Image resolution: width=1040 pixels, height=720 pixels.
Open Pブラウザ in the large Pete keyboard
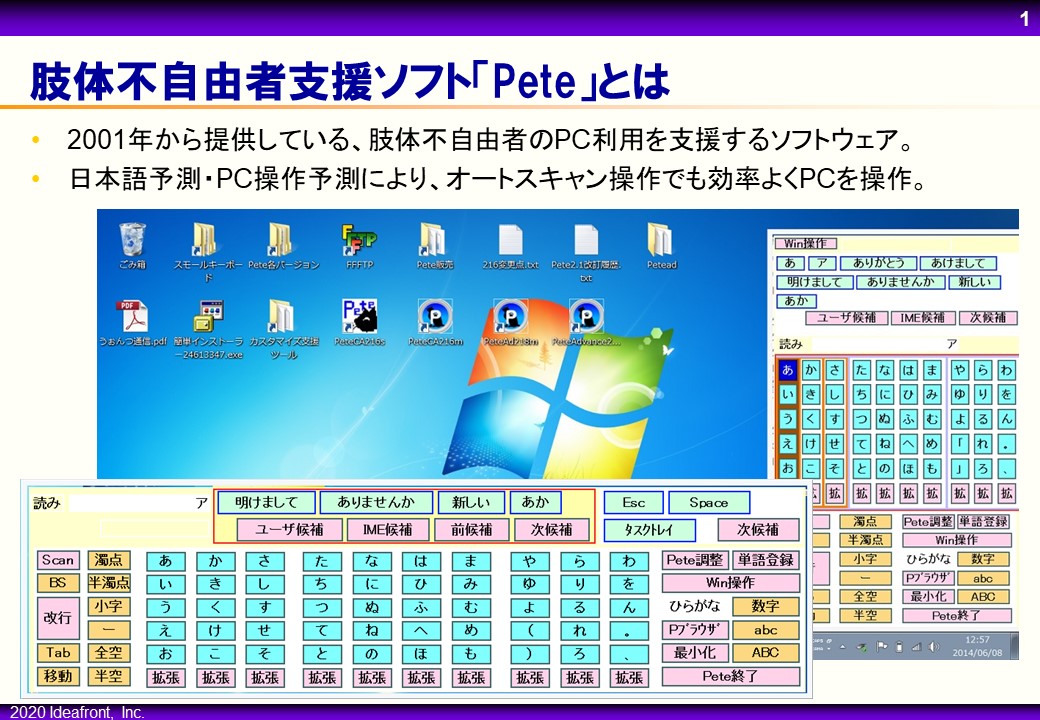point(695,630)
